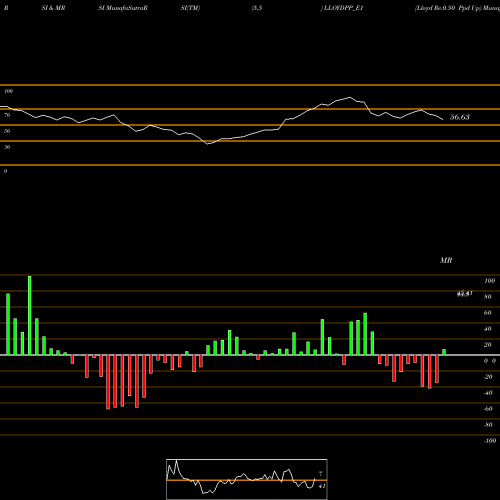Click the 'SI & MR' header label
The image size is (500, 500).
pyautogui.click(x=53, y=8)
